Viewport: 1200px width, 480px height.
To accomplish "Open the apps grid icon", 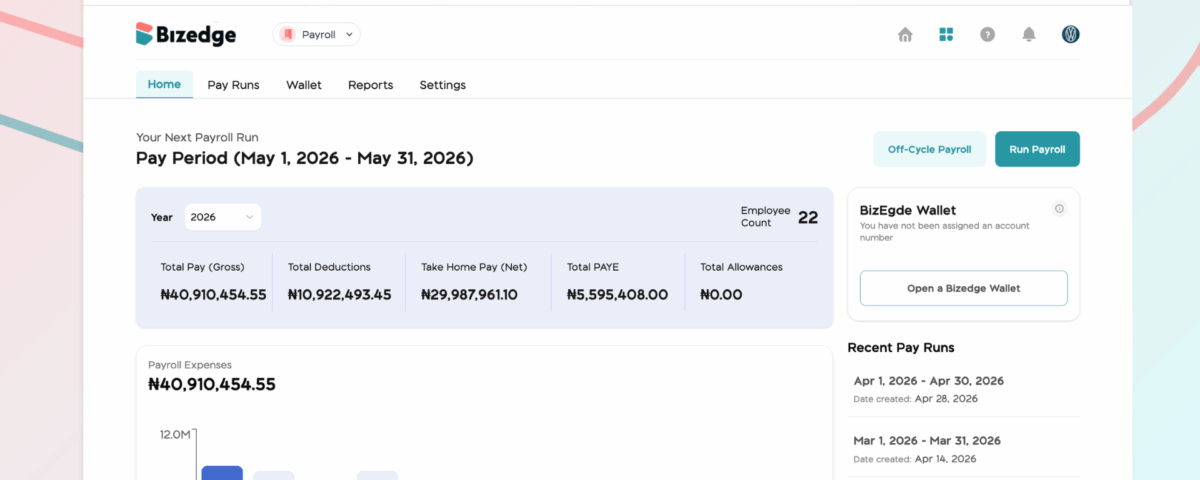I will point(946,35).
